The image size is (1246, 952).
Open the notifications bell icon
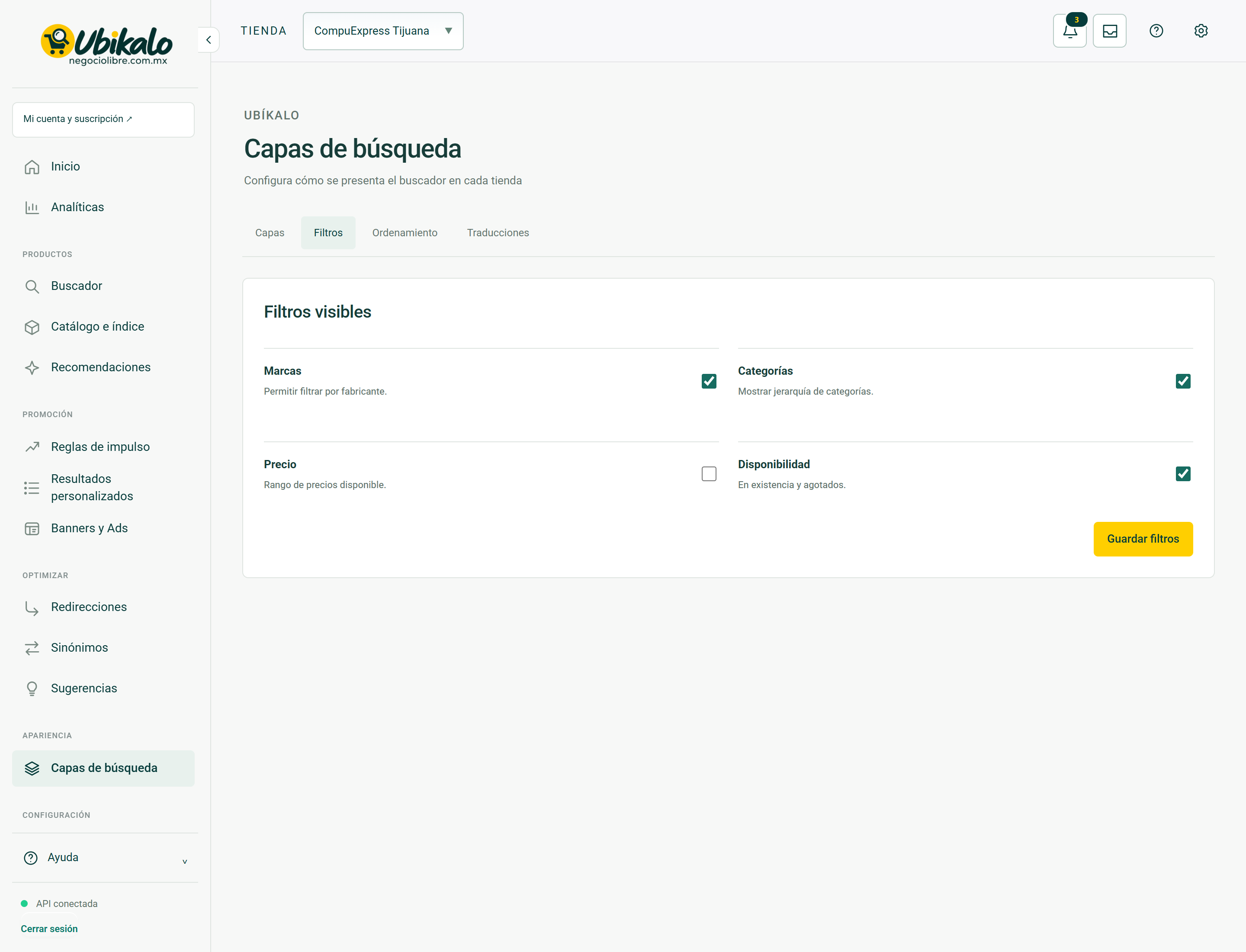(1069, 31)
